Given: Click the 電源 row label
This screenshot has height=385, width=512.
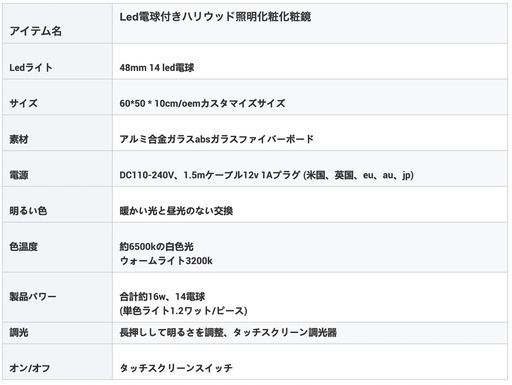Looking at the screenshot, I should 19,175.
